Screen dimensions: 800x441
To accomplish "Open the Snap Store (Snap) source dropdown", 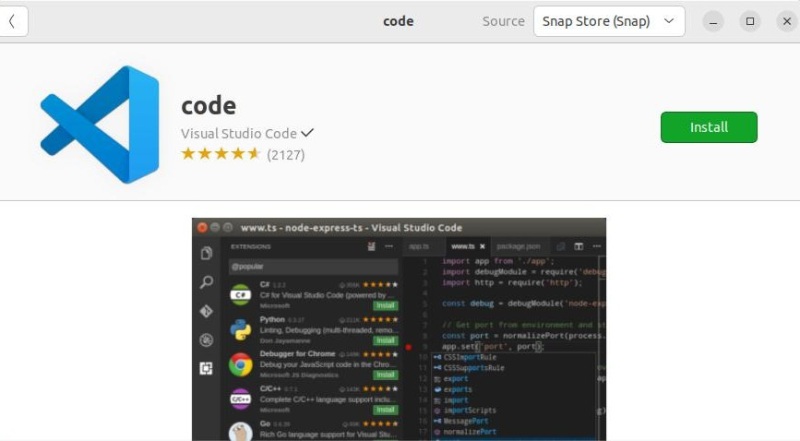I will click(609, 21).
